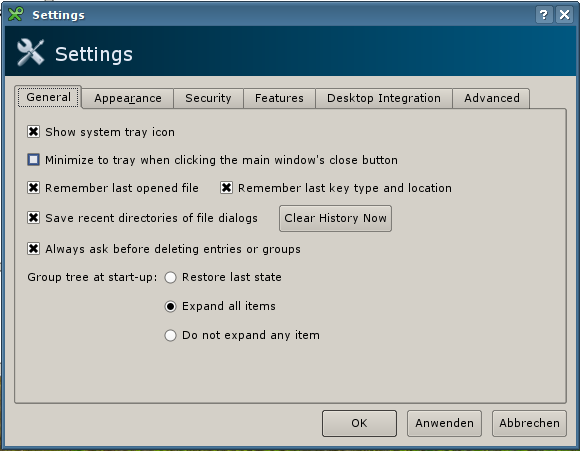Viewport: 580px width, 451px height.
Task: Uncheck Show system tray icon
Action: (33, 132)
